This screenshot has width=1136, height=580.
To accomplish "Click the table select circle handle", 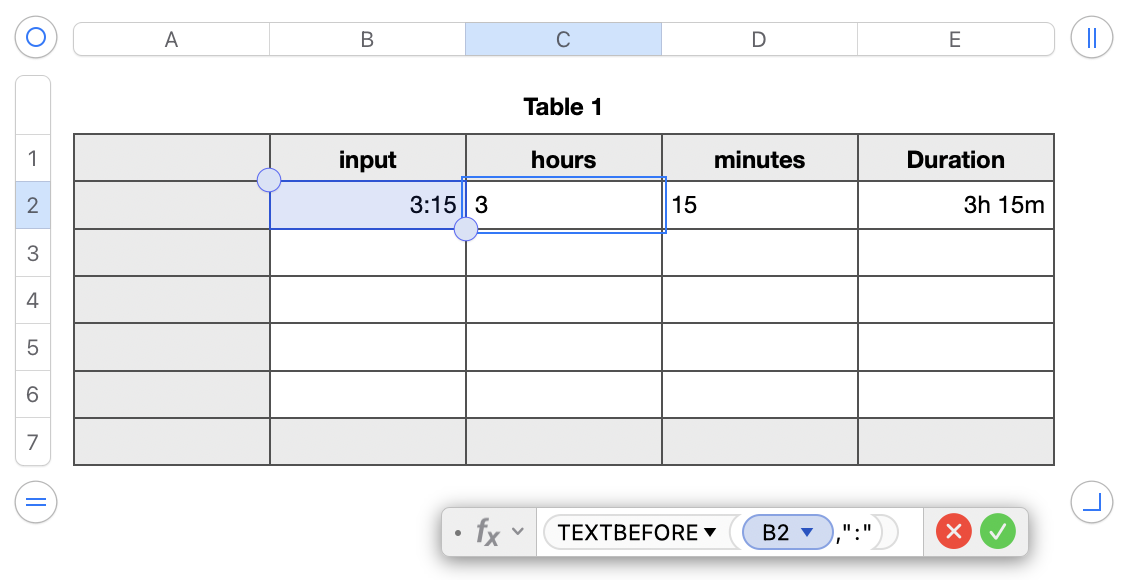I will [x=36, y=38].
